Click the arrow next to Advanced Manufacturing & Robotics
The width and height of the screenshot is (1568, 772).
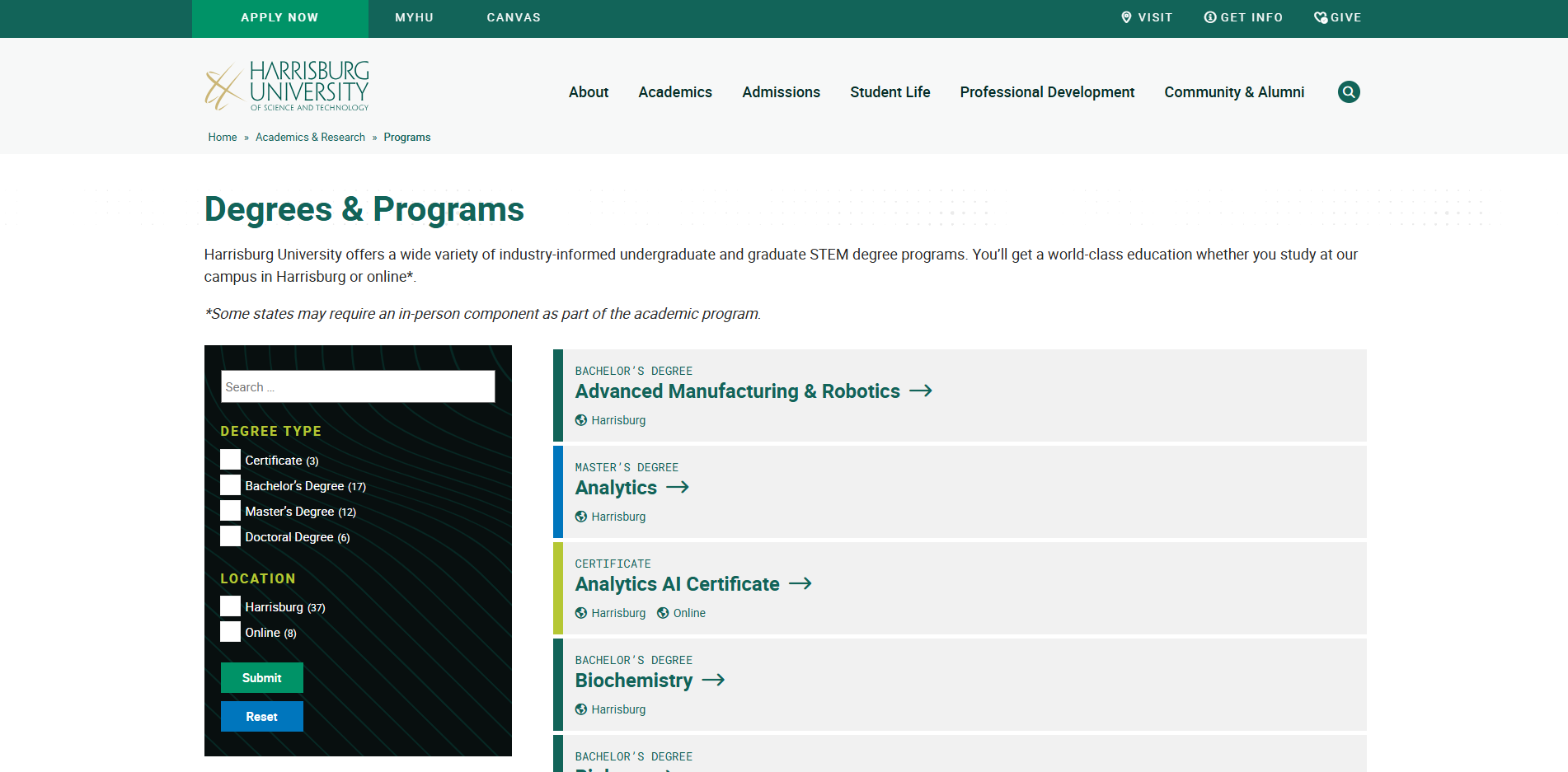pyautogui.click(x=921, y=391)
